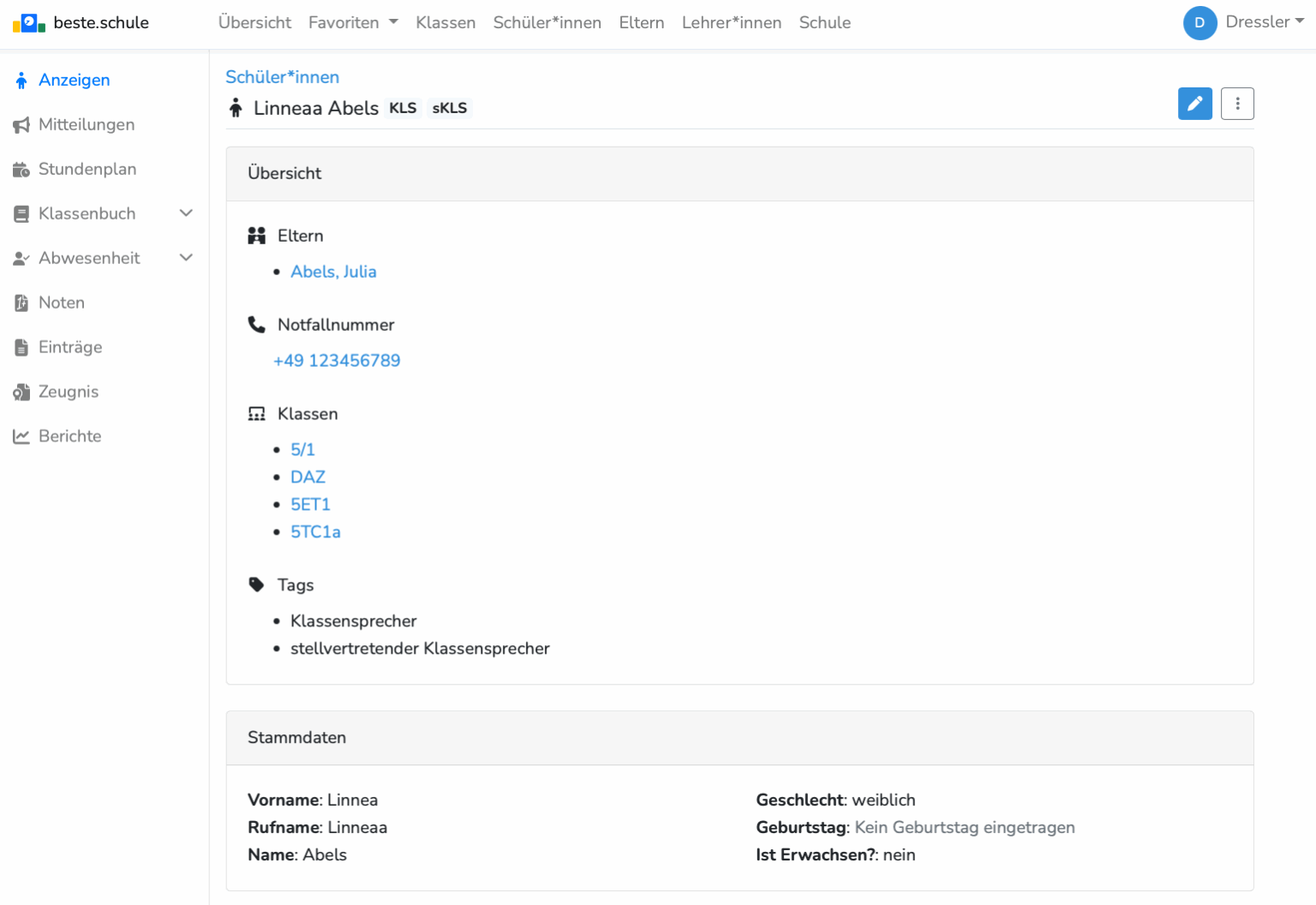The width and height of the screenshot is (1316, 905).
Task: Click the Dressler user avatar
Action: [x=1199, y=23]
